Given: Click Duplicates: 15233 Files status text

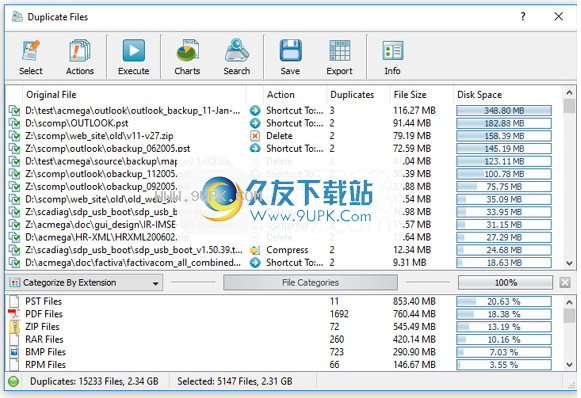Looking at the screenshot, I should 94,381.
